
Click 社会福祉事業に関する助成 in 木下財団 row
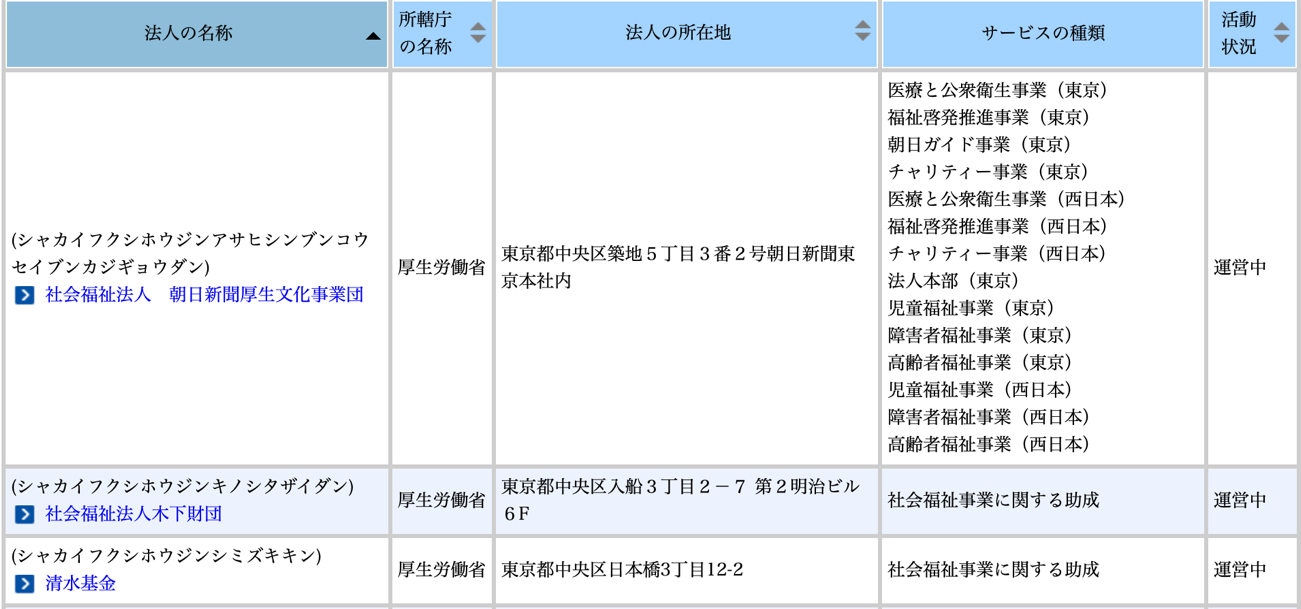coord(994,500)
